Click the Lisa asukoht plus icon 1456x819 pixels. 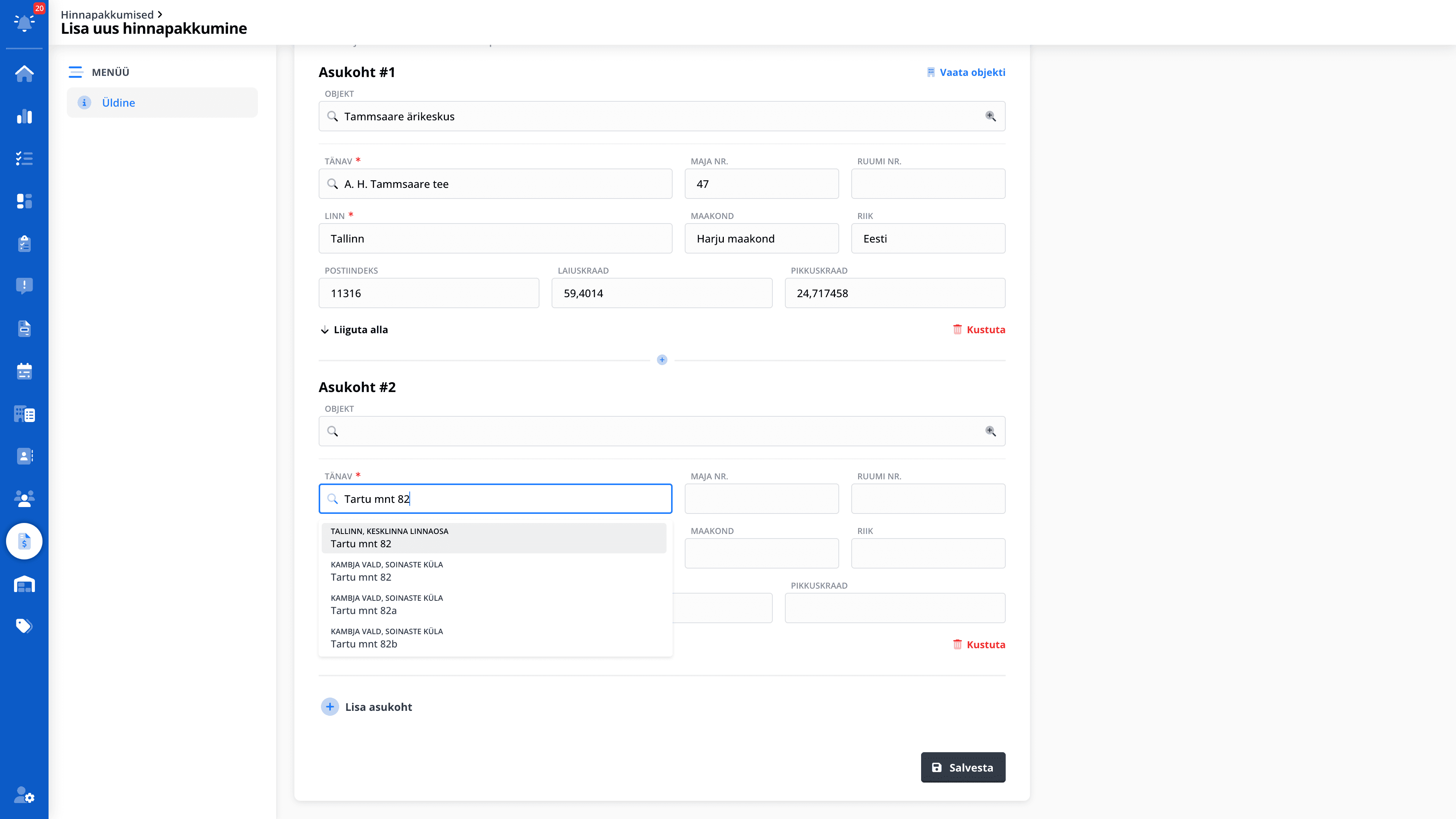[330, 706]
